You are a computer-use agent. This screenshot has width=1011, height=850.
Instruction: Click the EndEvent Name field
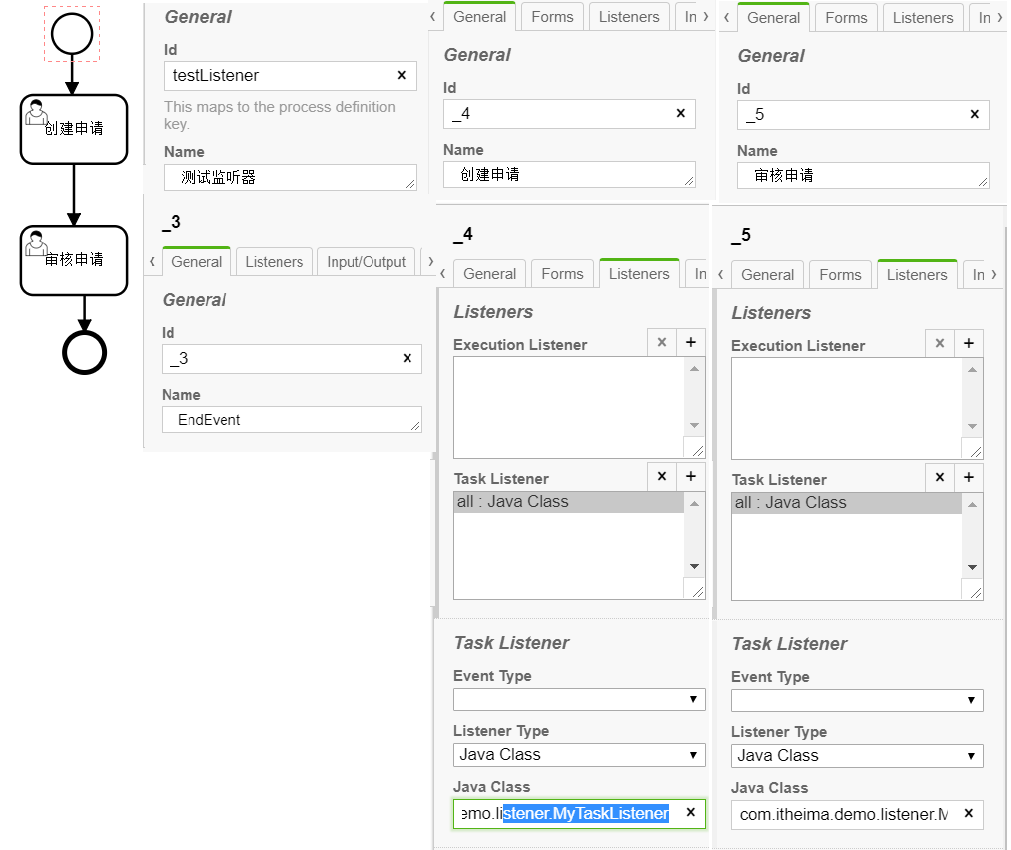(291, 420)
